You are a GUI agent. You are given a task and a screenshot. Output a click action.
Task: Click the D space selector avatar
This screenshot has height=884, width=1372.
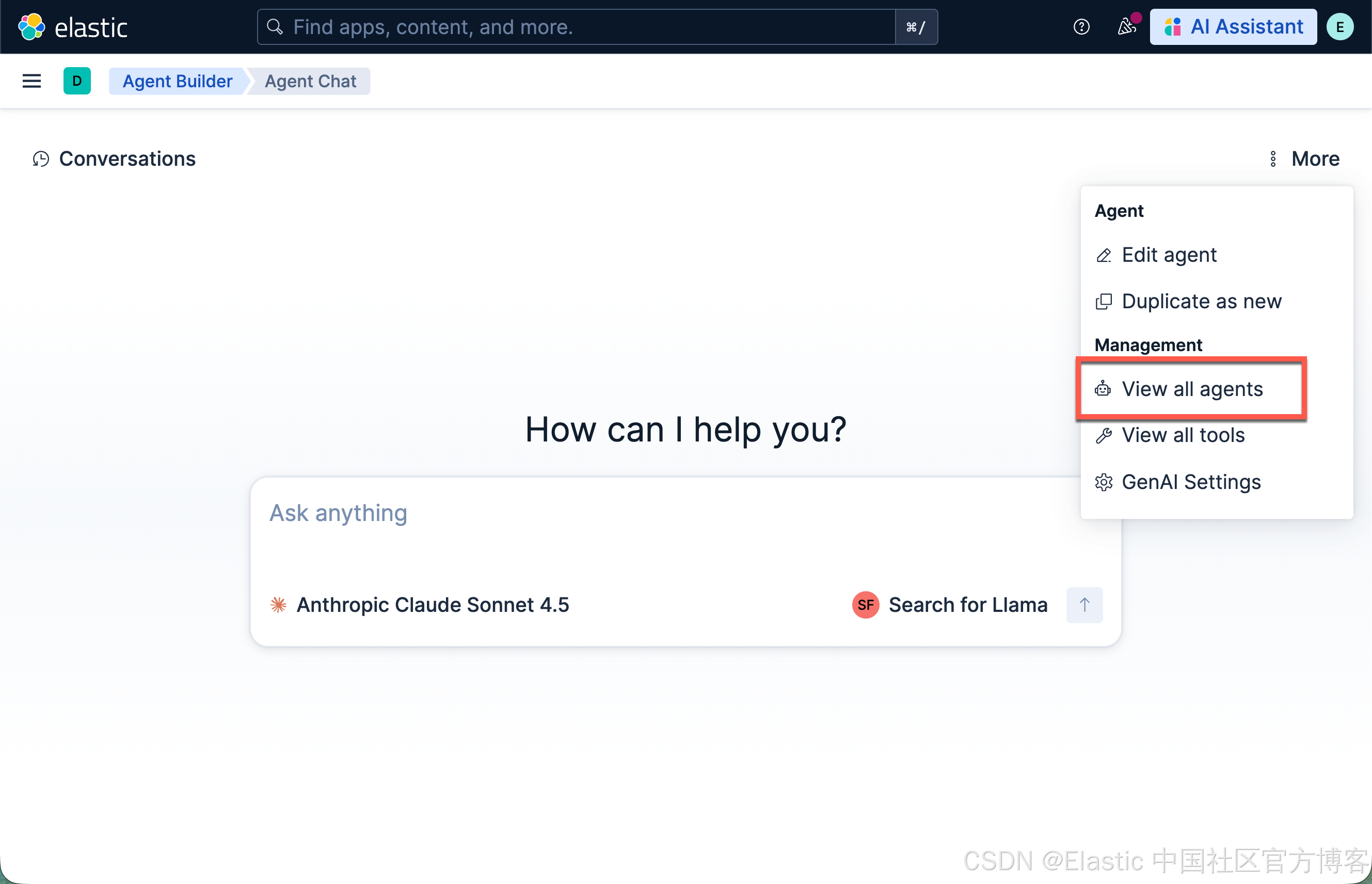tap(77, 81)
